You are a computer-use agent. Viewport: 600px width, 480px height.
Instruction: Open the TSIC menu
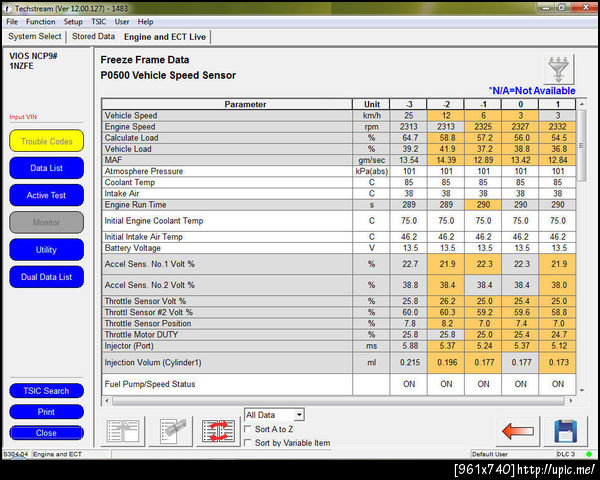coord(98,22)
